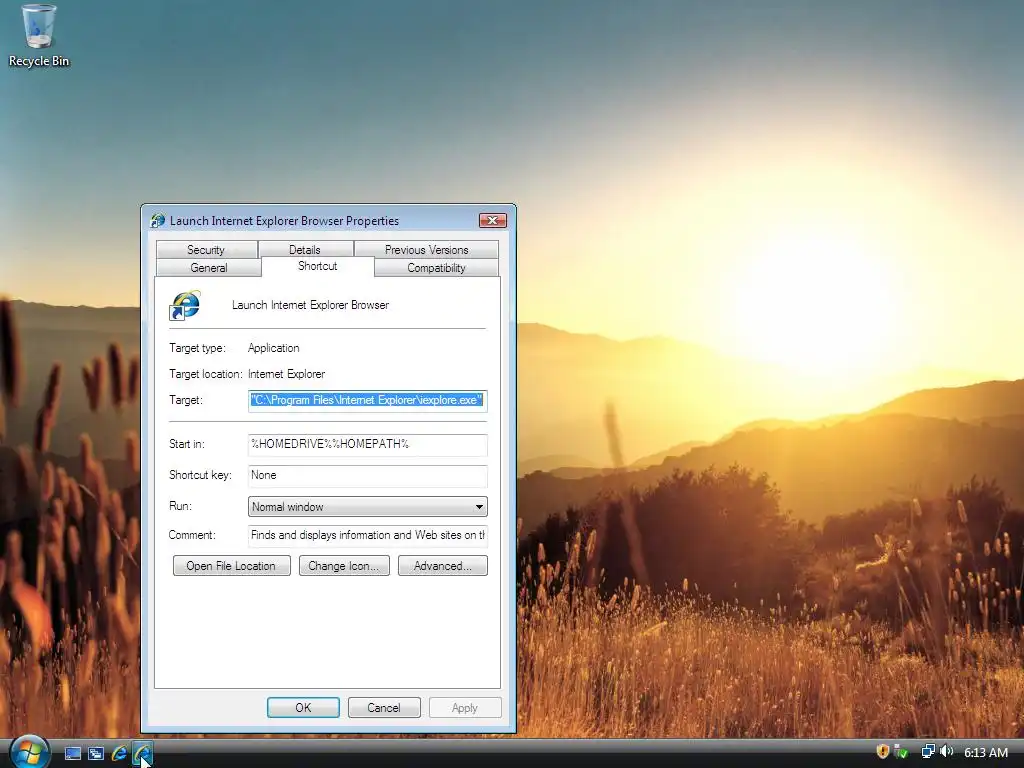Click the 'Internet Explorer' target location value
The image size is (1024, 768).
(x=286, y=374)
